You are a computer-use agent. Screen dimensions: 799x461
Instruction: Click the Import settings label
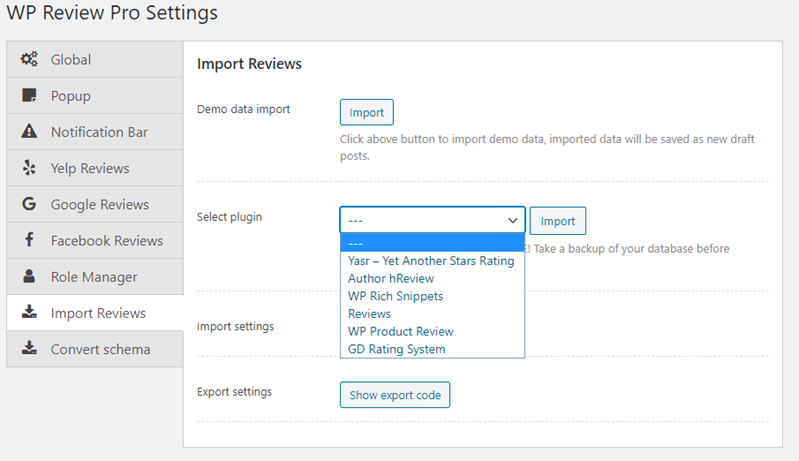(235, 326)
